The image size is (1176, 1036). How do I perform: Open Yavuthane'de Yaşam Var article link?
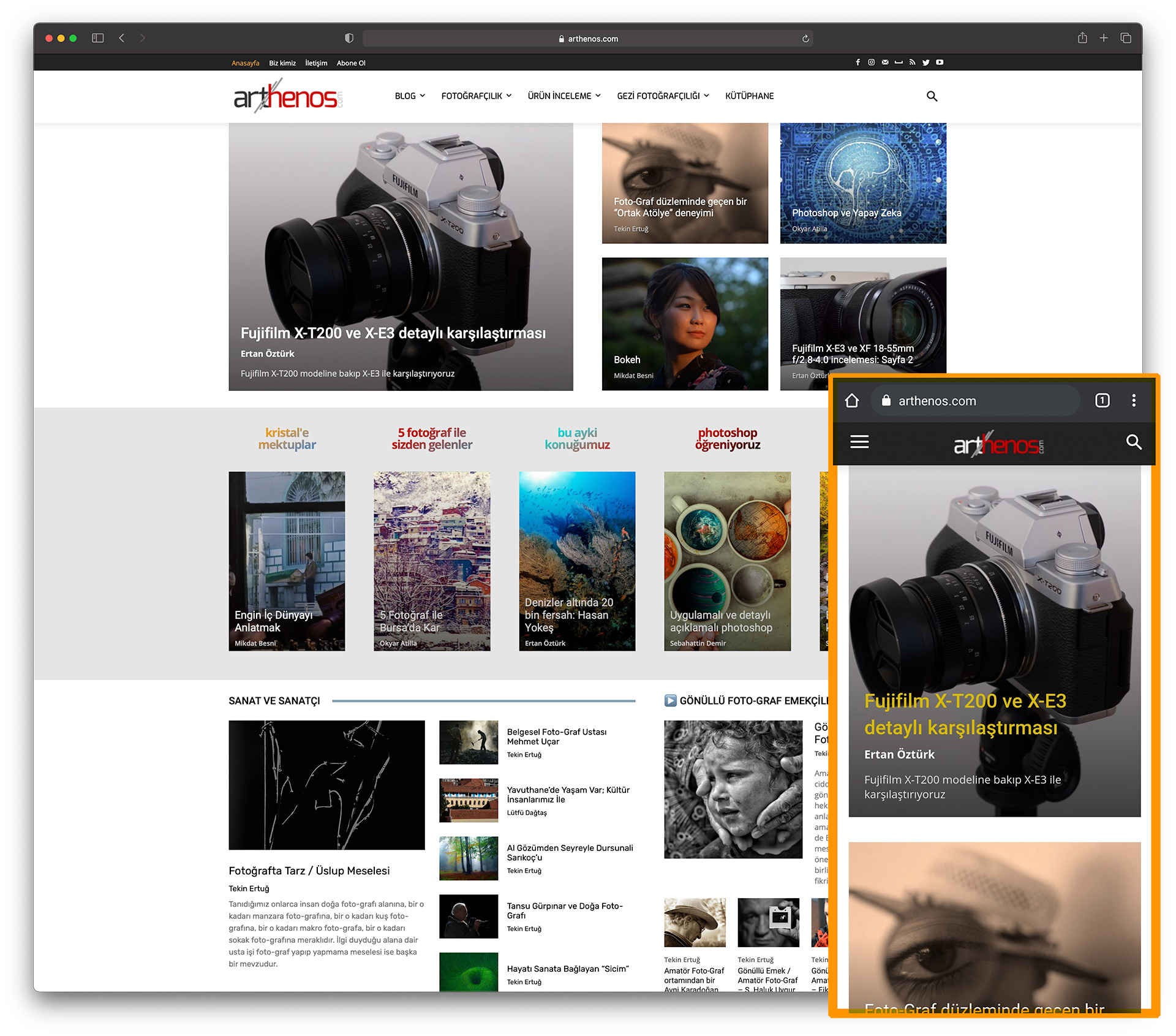pyautogui.click(x=568, y=795)
